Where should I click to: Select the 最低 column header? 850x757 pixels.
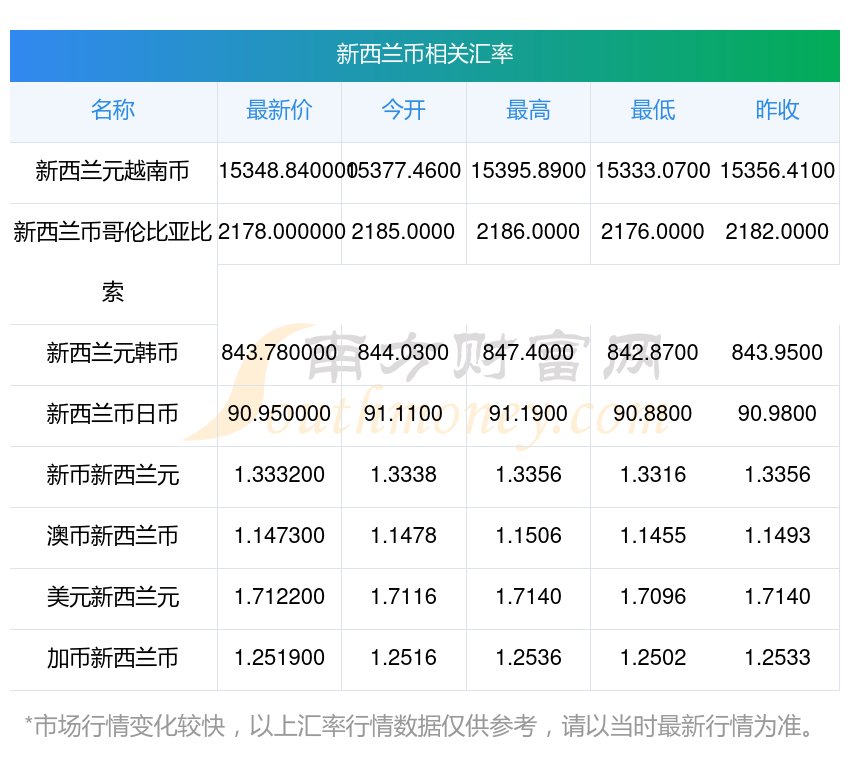pos(652,111)
